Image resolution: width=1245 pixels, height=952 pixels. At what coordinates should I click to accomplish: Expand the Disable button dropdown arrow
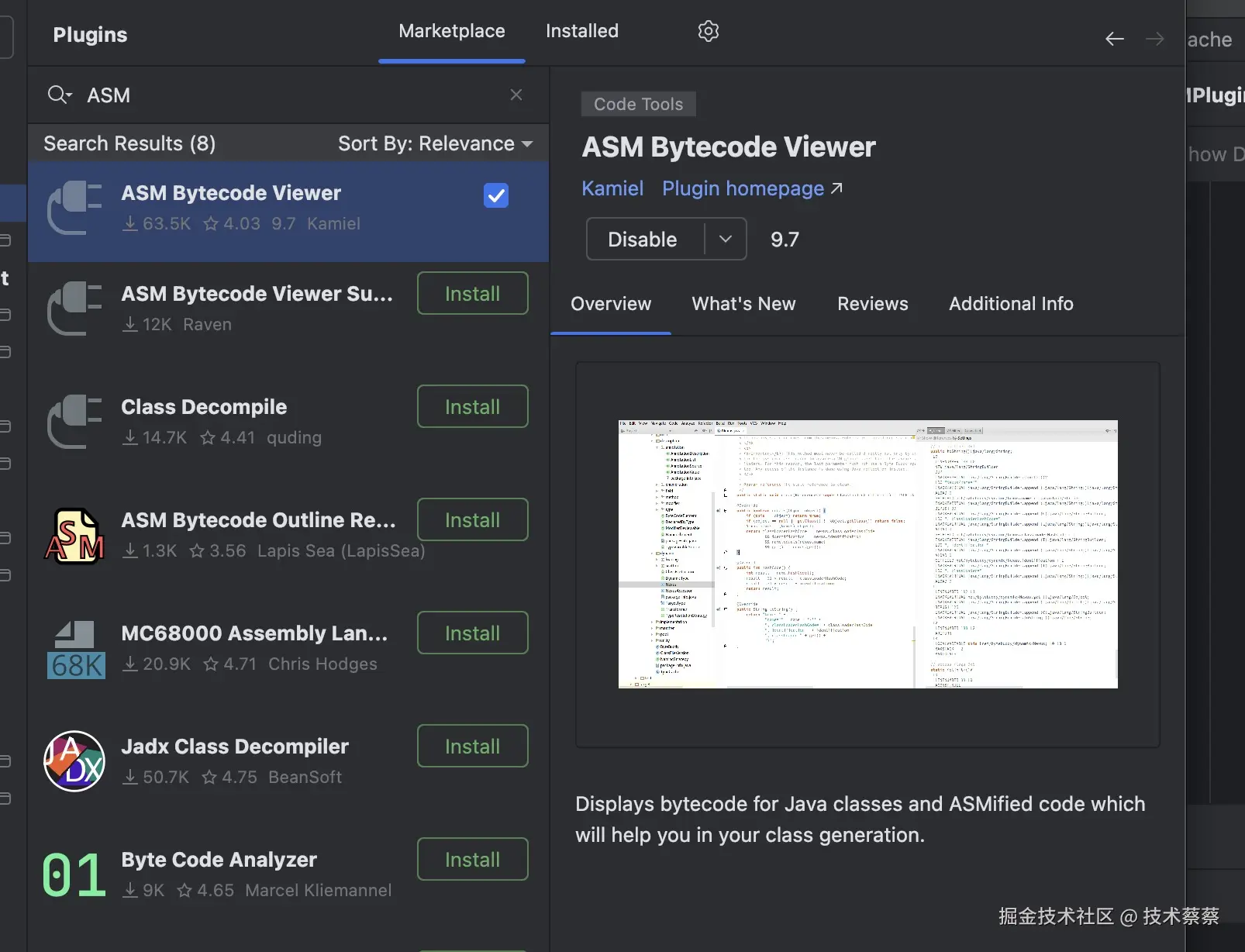coord(726,239)
